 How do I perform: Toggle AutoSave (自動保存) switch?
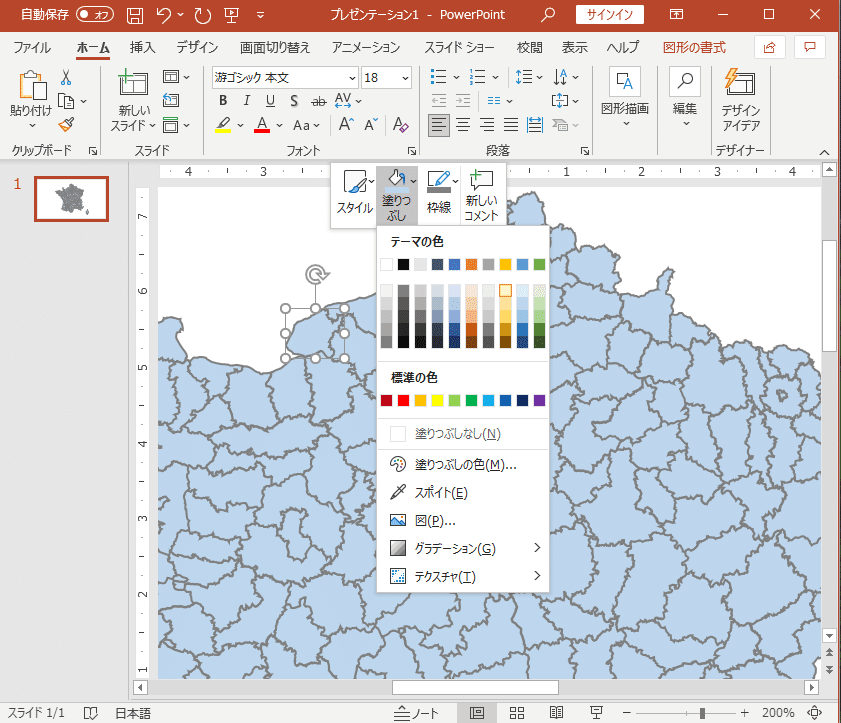tap(94, 14)
